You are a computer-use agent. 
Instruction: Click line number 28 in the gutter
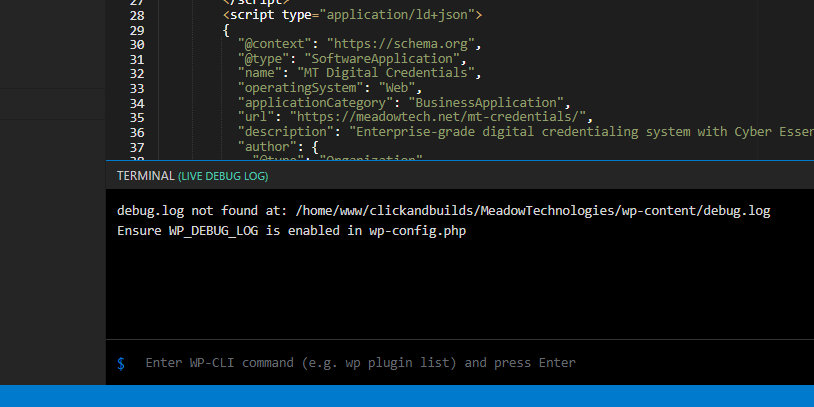(x=137, y=16)
